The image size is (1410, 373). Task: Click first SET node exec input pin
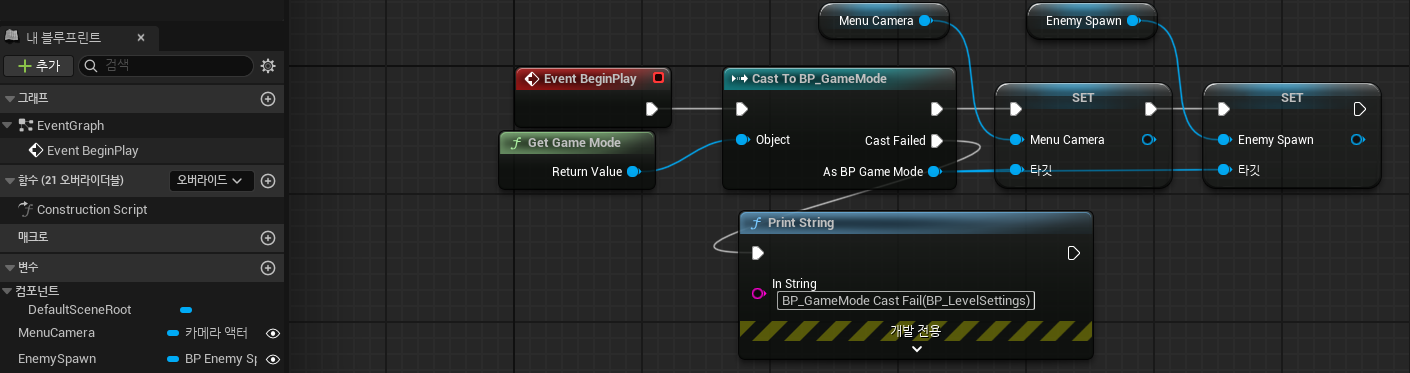click(1016, 108)
